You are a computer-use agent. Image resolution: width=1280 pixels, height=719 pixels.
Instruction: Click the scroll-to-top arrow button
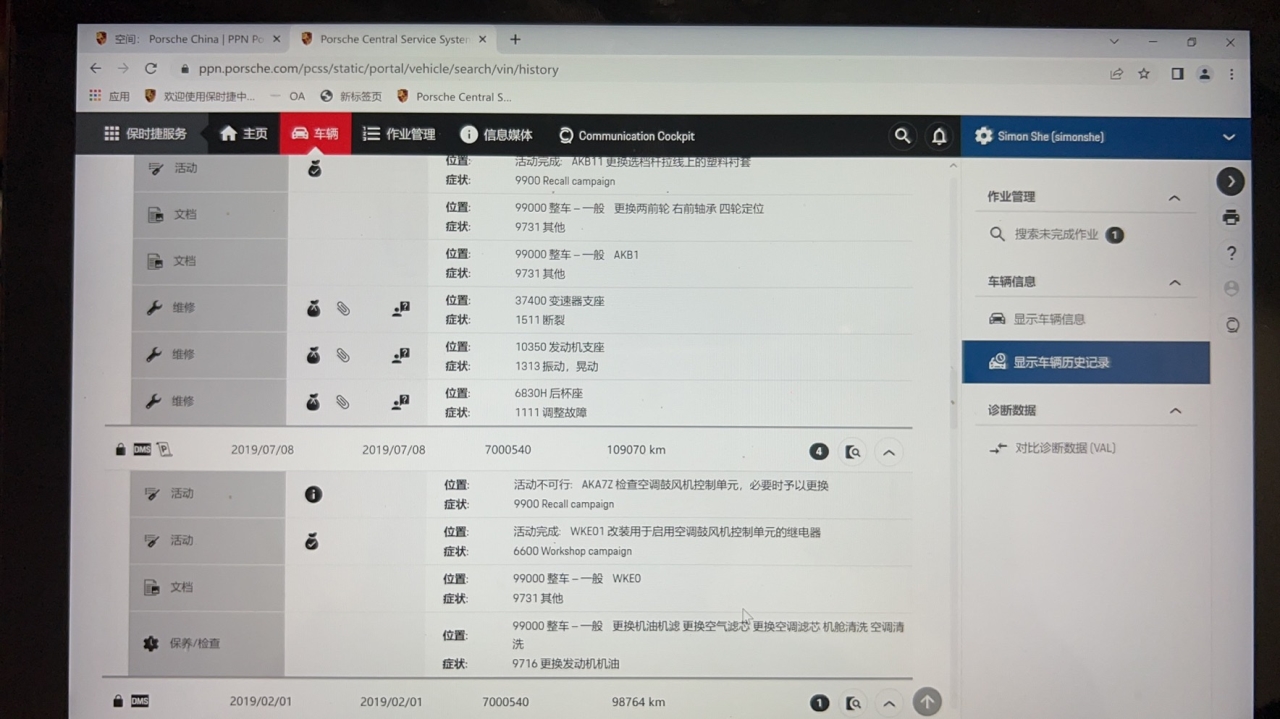[927, 702]
